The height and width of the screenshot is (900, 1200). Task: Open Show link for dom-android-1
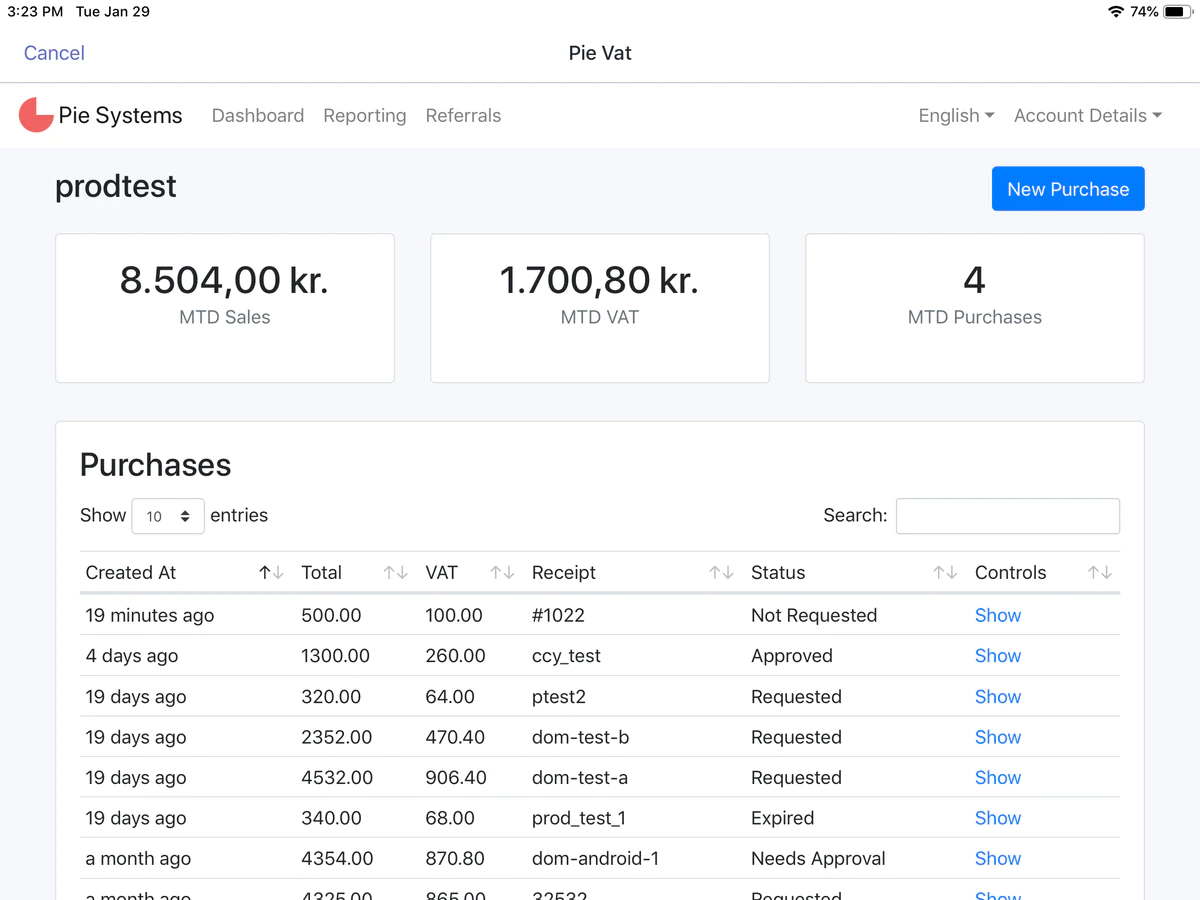point(998,859)
